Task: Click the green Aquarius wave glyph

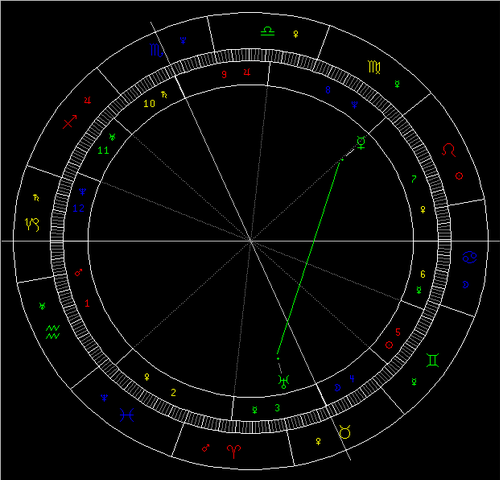Action: point(53,332)
